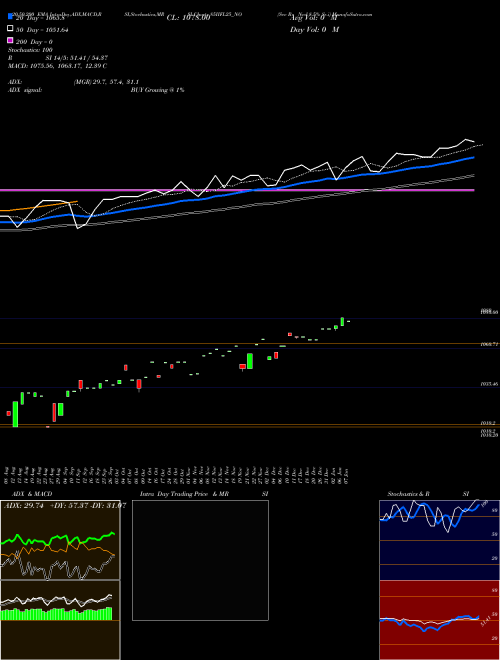The width and height of the screenshot is (500, 660).
Task: Click the empty intraday trading price box
Action: [200, 560]
